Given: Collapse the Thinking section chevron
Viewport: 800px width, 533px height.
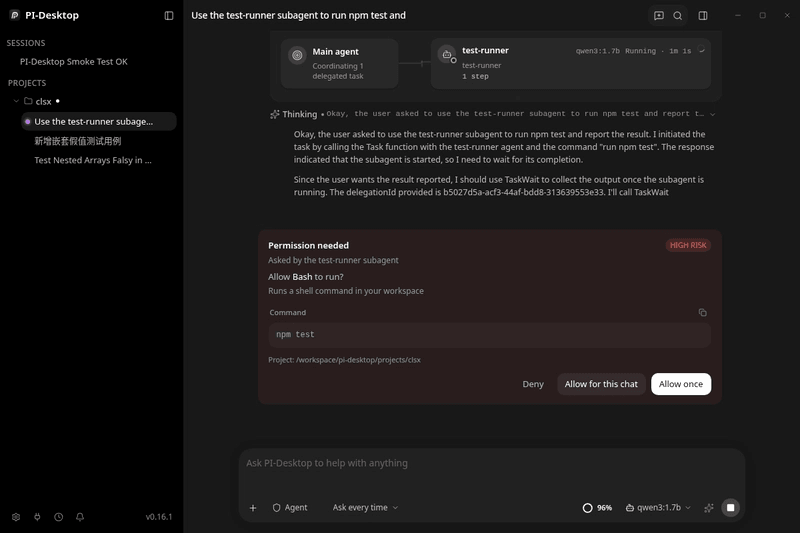Looking at the screenshot, I should tap(713, 114).
